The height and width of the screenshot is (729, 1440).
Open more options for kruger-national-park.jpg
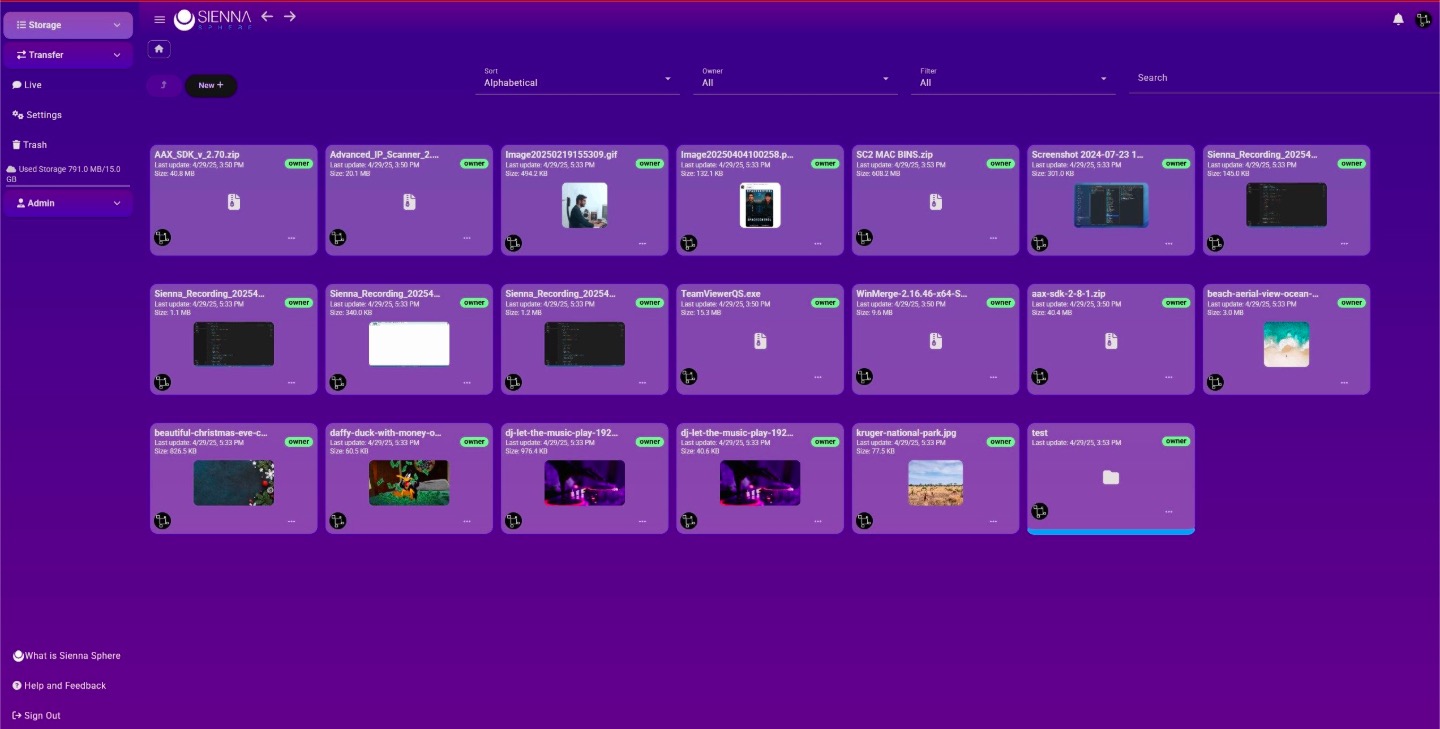pos(993,521)
